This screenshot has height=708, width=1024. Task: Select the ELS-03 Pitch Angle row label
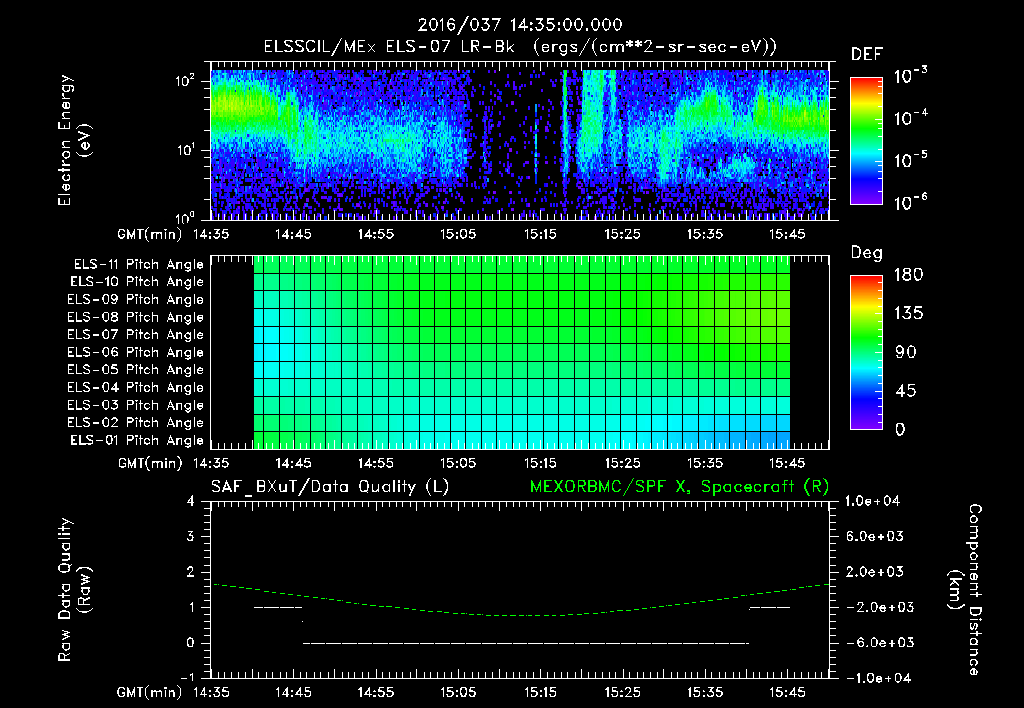tap(135, 405)
